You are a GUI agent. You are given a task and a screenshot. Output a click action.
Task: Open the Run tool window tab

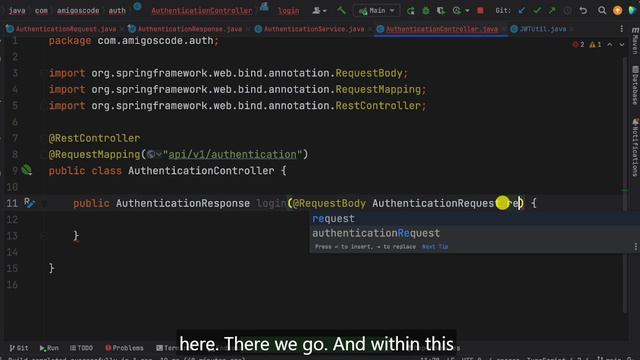pos(49,348)
